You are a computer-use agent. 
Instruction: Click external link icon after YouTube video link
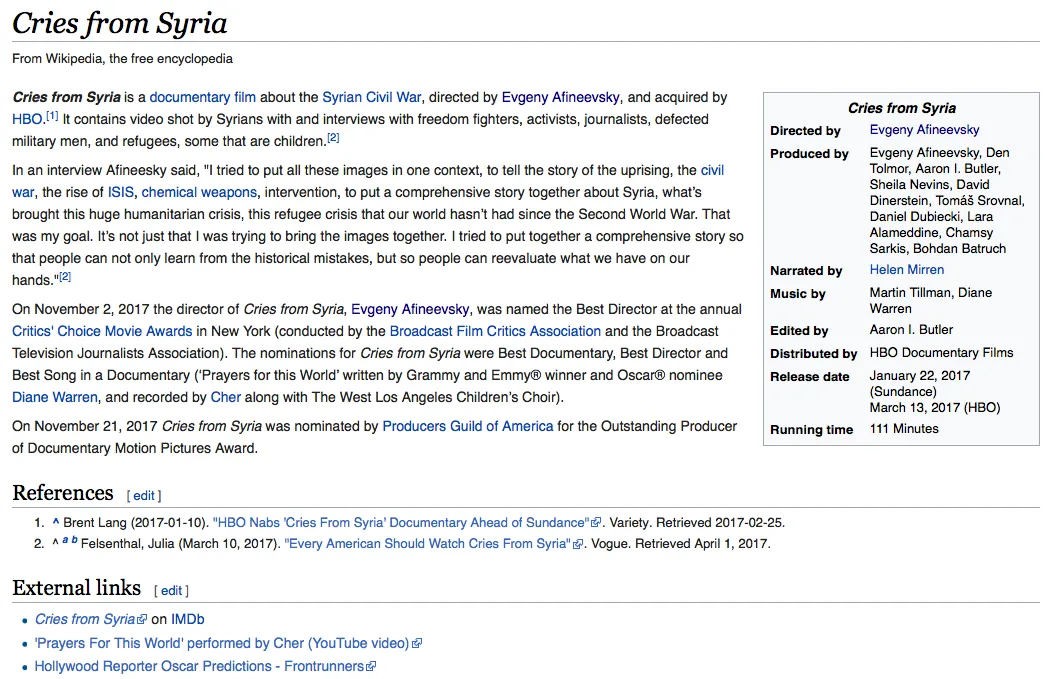(x=417, y=644)
